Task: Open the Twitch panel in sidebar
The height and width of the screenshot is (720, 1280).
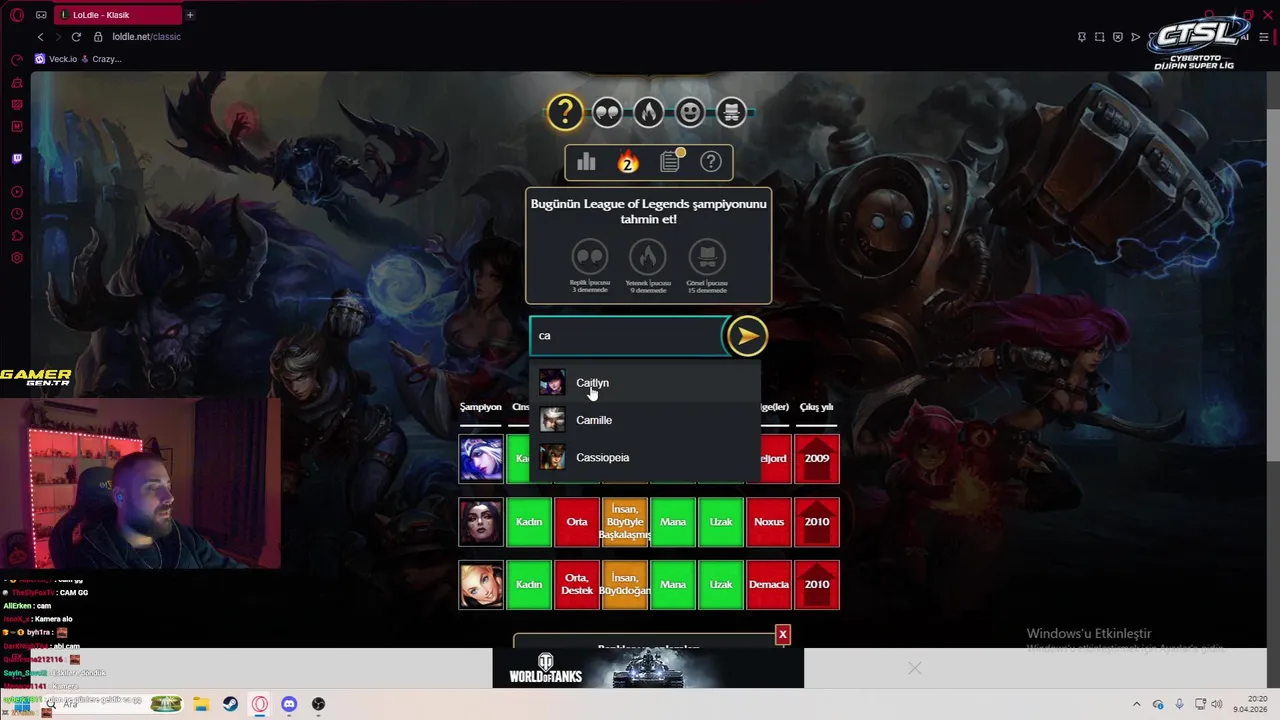Action: pos(17,159)
